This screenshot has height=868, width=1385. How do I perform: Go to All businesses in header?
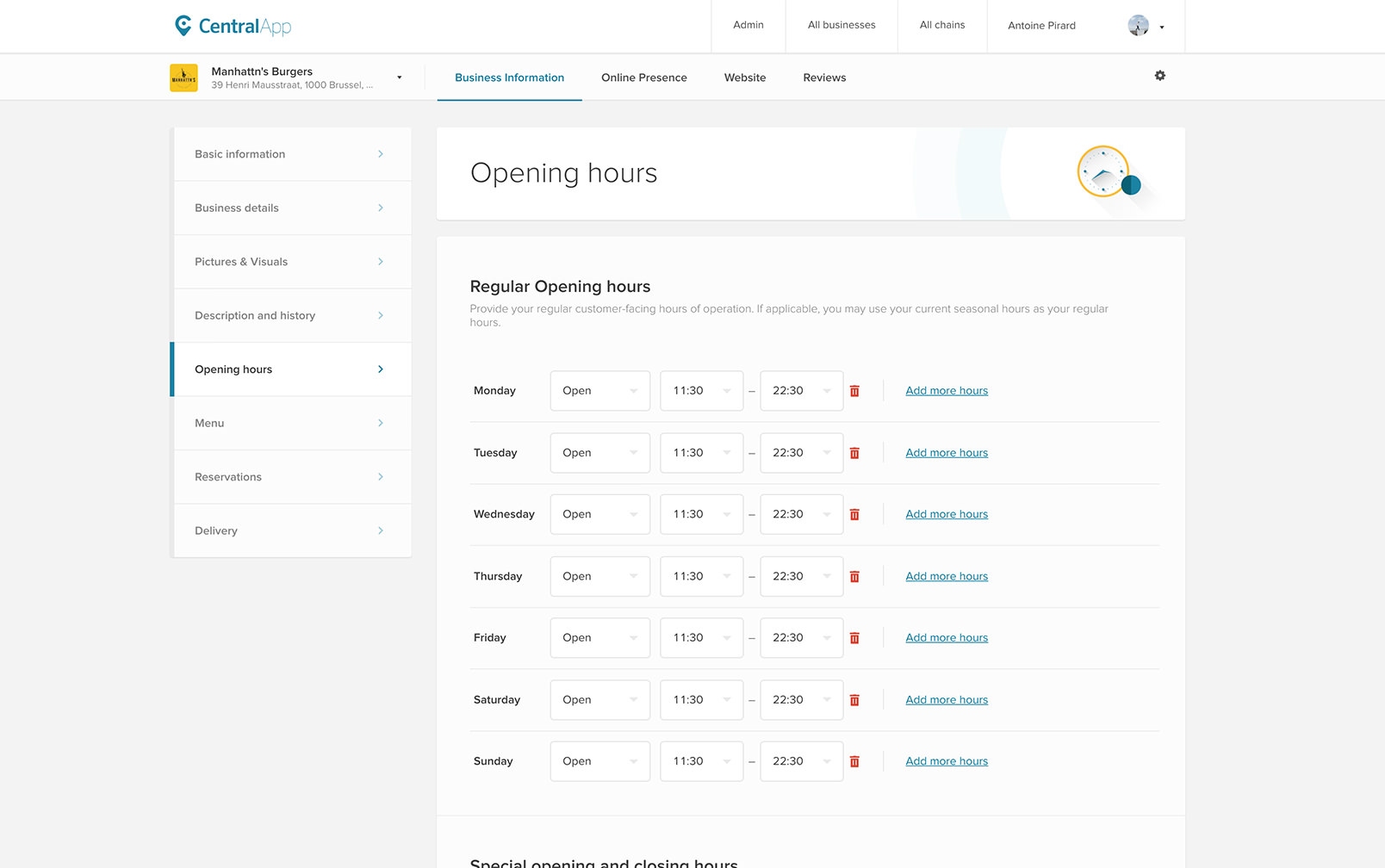[x=841, y=26]
